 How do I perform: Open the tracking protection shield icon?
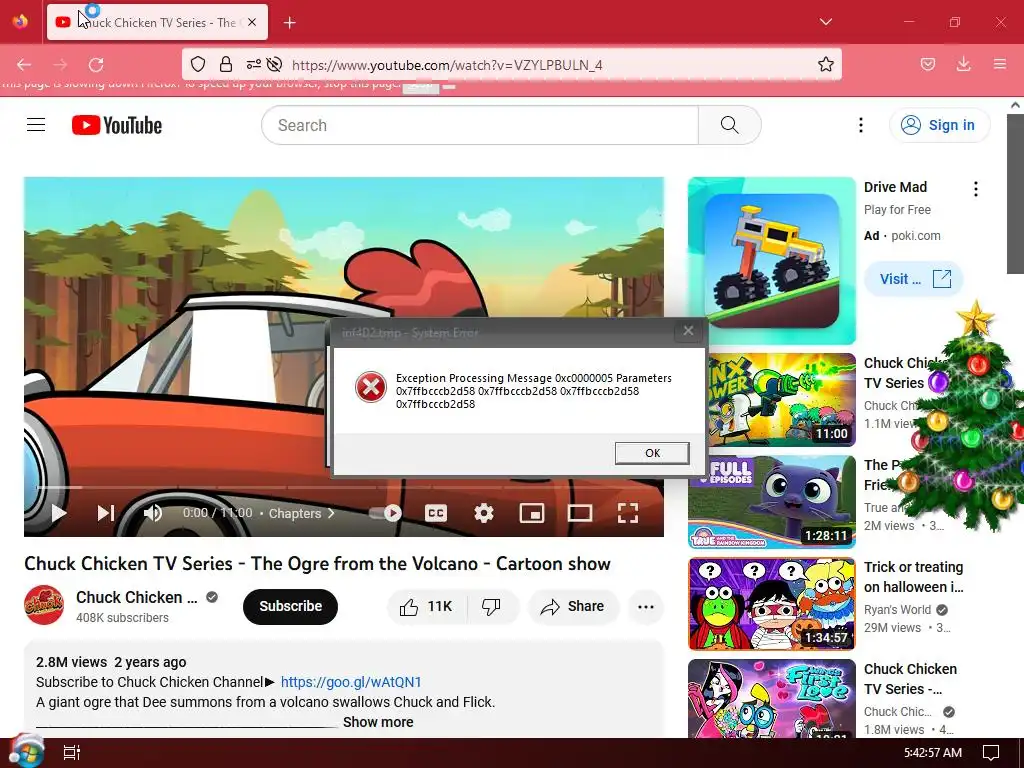click(198, 64)
